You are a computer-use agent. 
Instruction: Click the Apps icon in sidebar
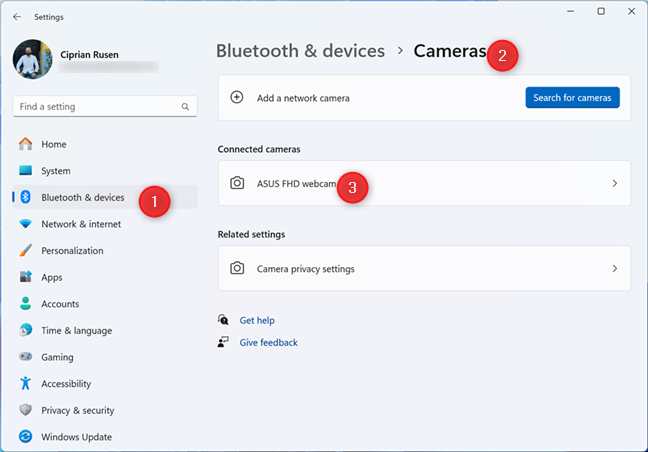(x=26, y=276)
